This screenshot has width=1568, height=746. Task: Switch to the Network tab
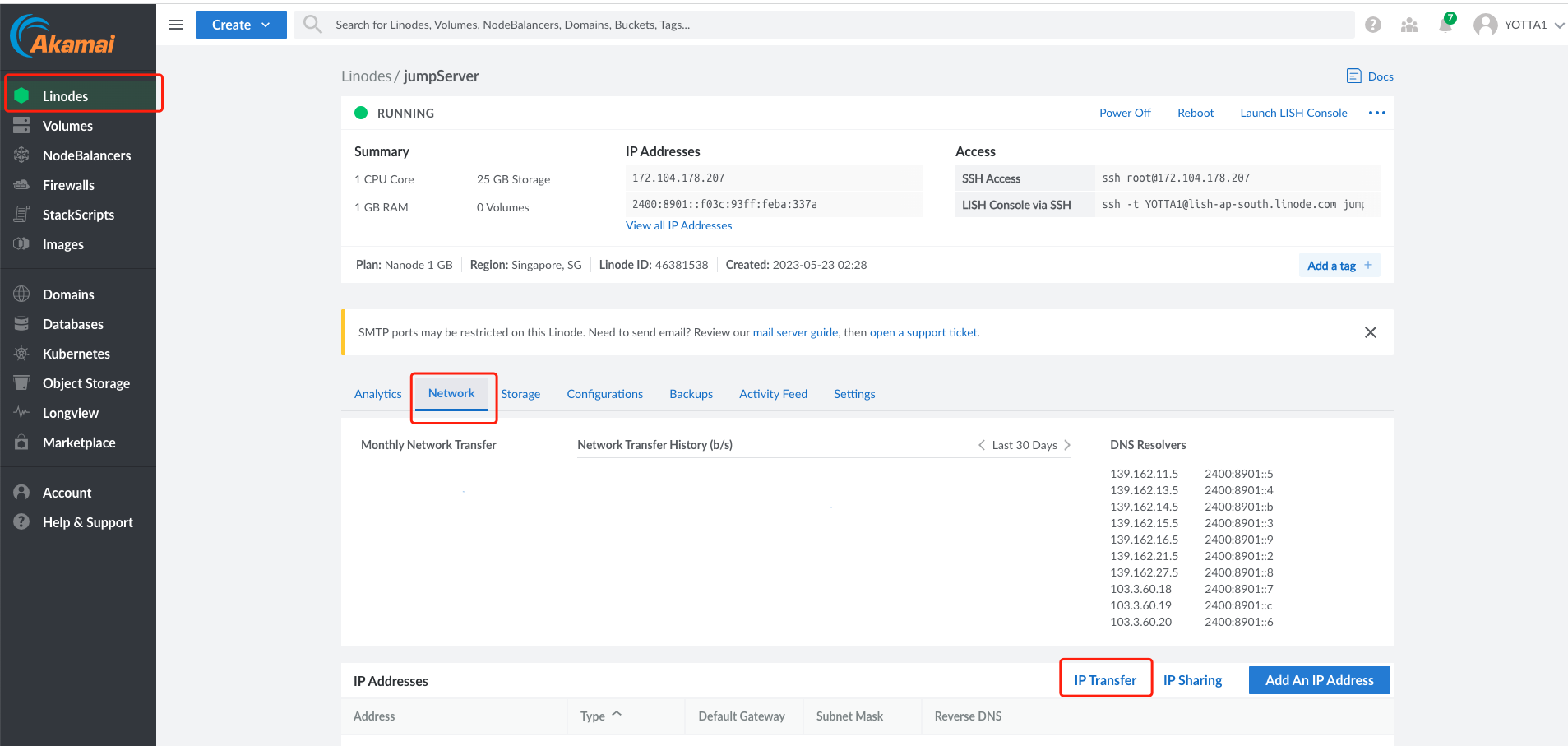click(x=451, y=393)
